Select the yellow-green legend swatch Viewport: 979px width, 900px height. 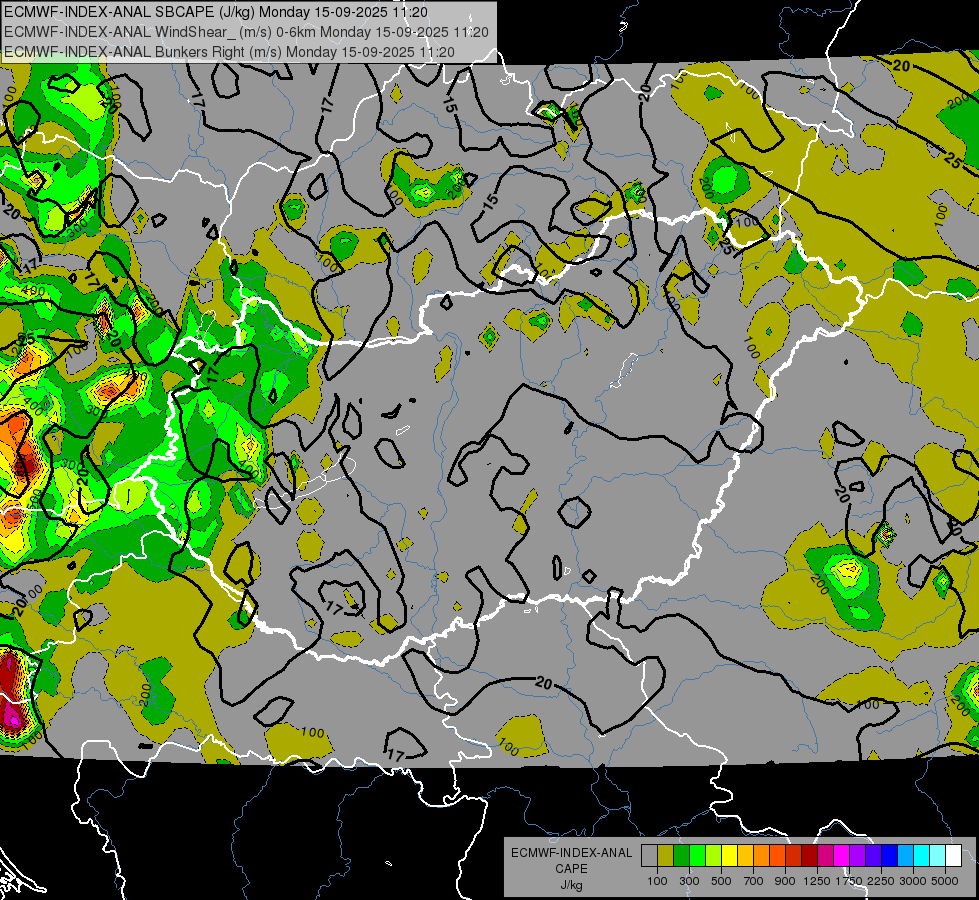coord(713,855)
